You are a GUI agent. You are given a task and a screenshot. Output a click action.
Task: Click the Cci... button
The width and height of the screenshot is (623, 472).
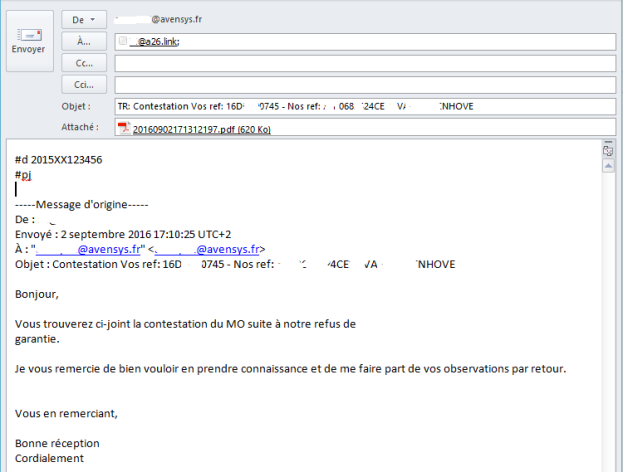(x=85, y=85)
